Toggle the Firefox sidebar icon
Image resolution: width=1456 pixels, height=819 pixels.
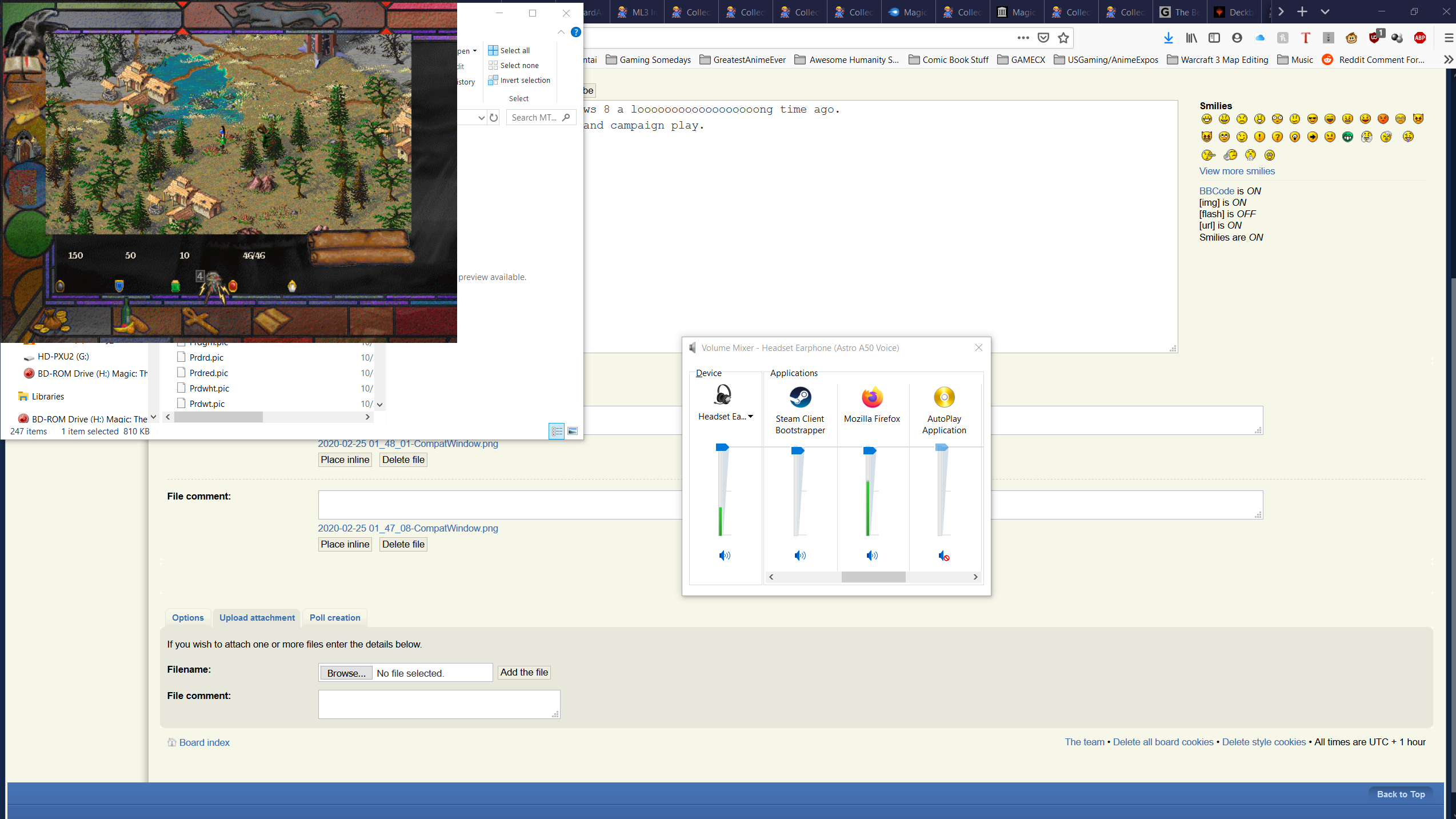1214,38
